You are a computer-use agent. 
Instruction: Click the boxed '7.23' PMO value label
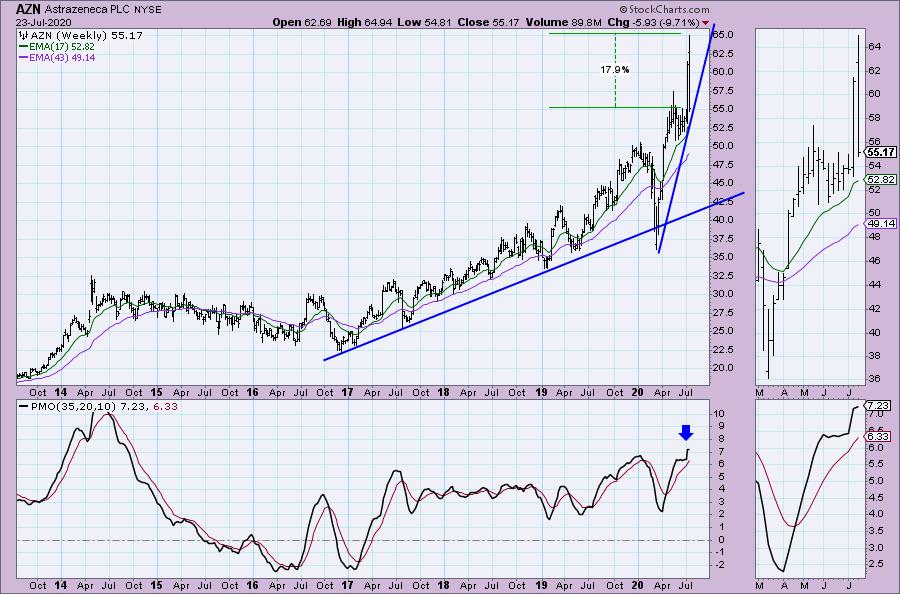coord(879,405)
